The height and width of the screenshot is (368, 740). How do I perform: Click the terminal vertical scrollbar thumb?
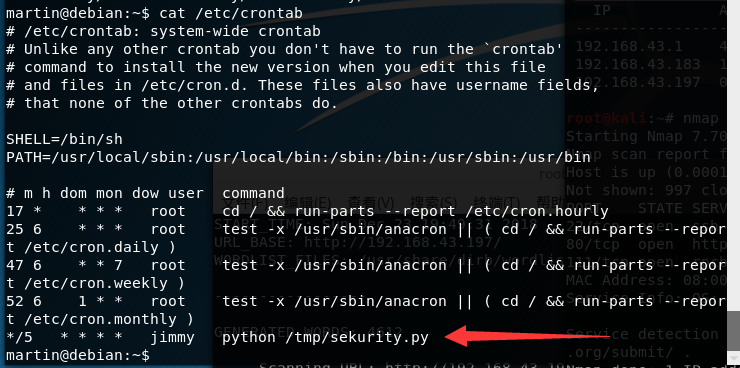(x=733, y=330)
